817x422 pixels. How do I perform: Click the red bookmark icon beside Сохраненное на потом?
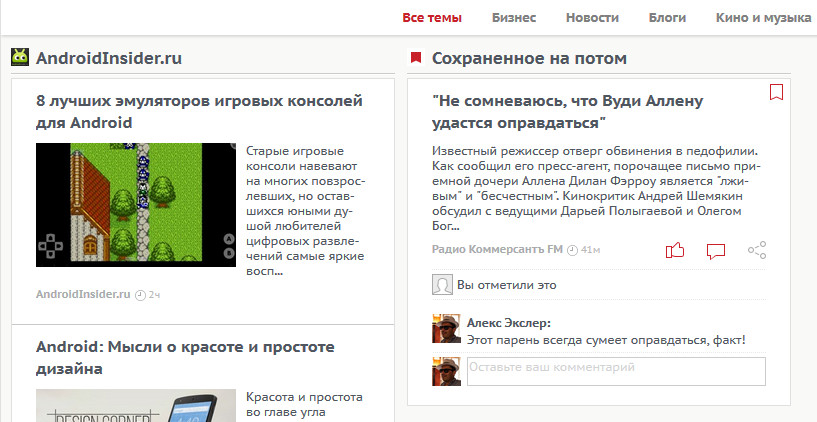click(x=416, y=59)
